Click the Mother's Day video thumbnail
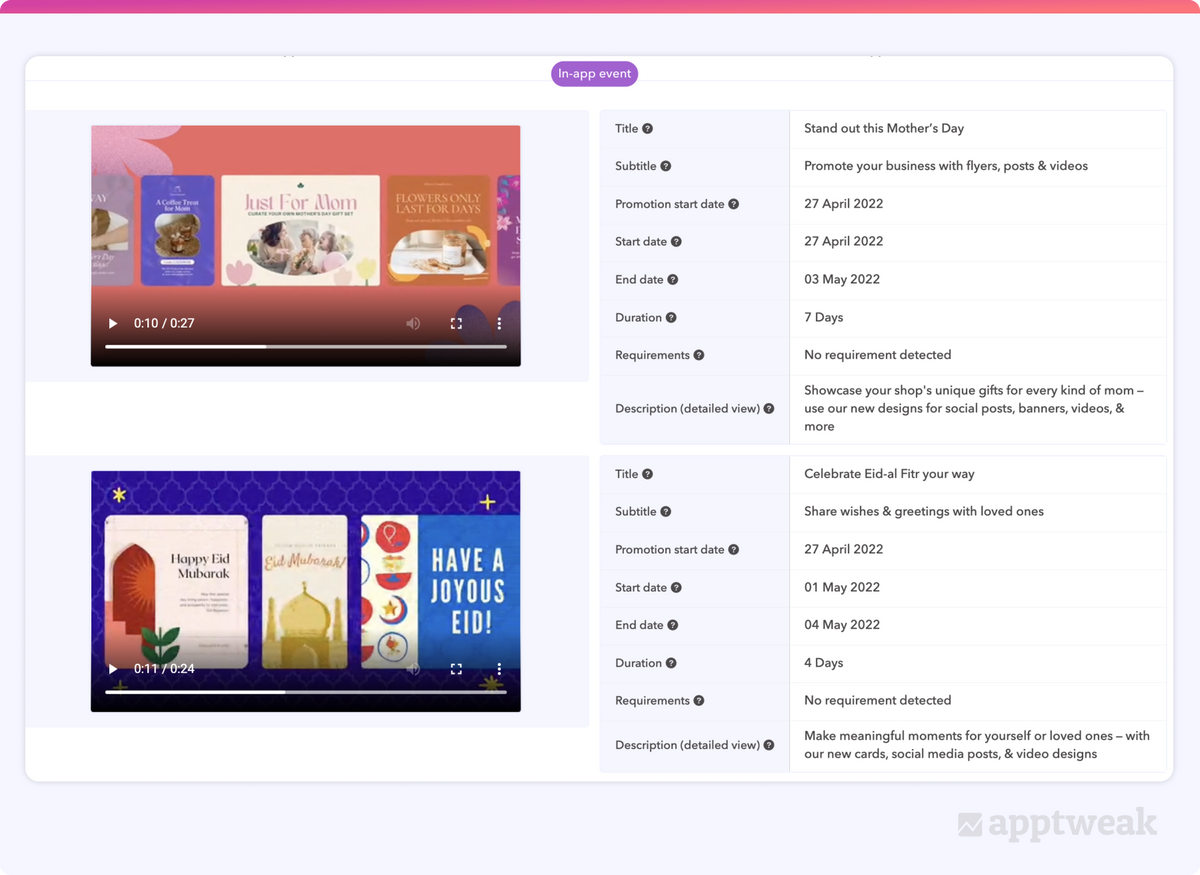 tap(306, 246)
